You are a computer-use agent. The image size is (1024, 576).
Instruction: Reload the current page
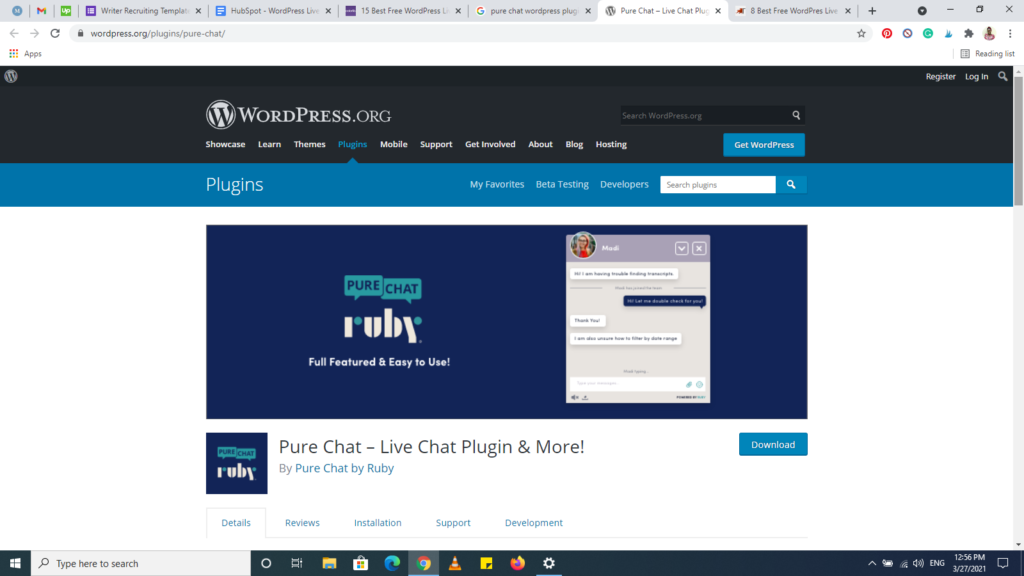pos(55,33)
